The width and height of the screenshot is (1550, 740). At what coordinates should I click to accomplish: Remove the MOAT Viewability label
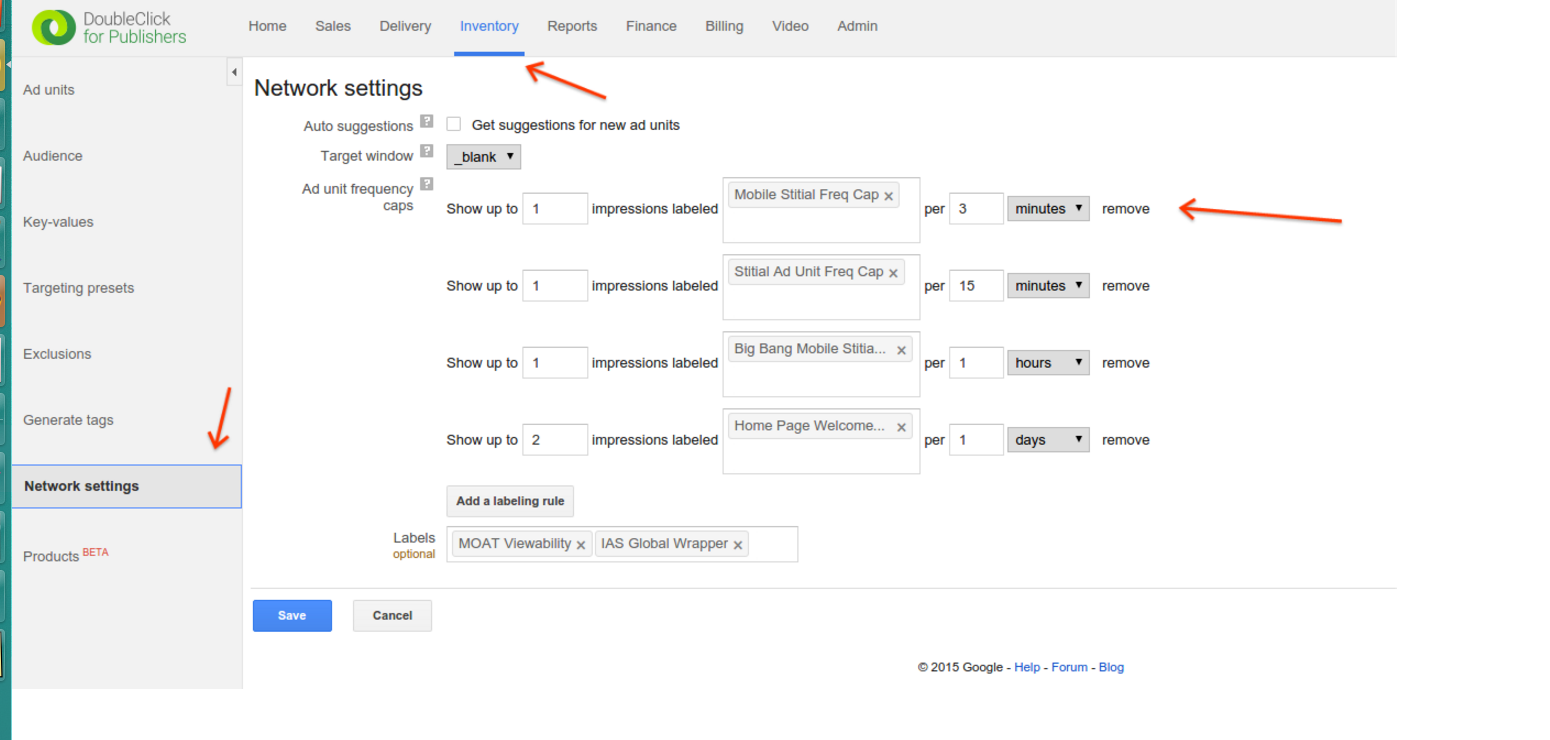581,545
